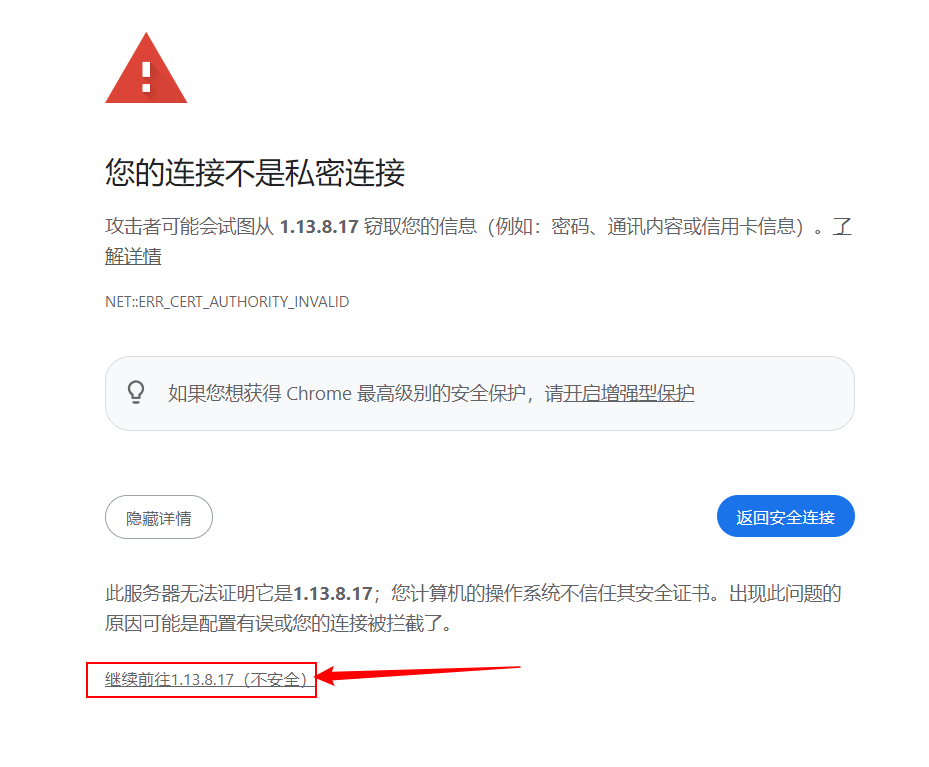The image size is (929, 767).
Task: Click bold 1.13.8.17 in the attacker warning
Action: 319,226
